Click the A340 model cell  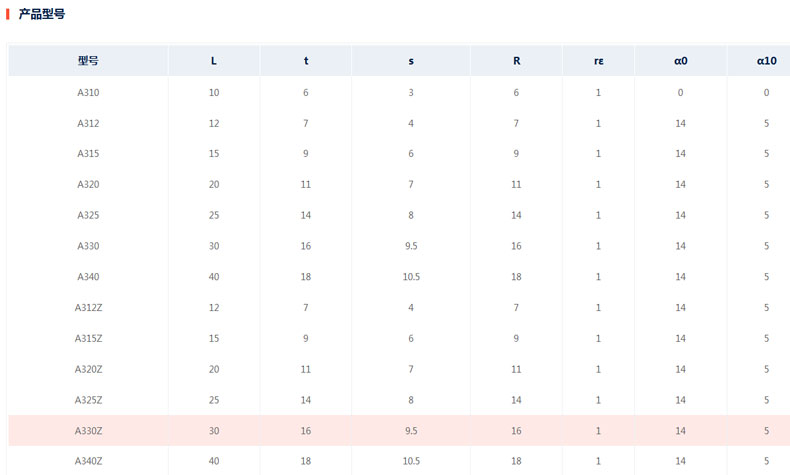88,277
